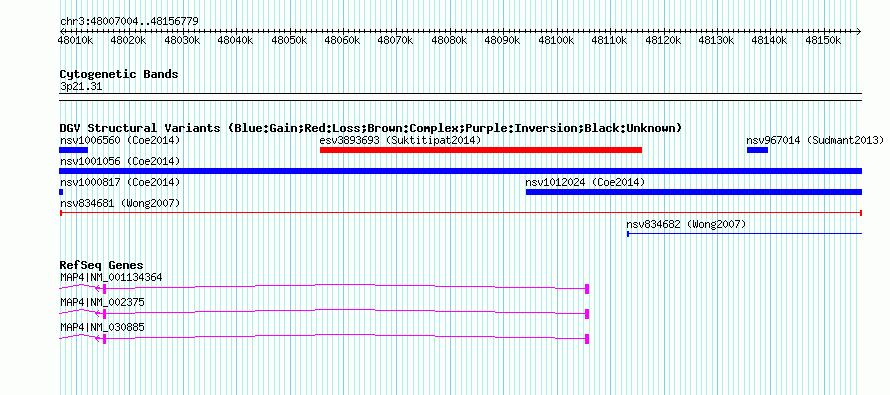Click the small nsv1000817 blue variant marker

[61, 192]
